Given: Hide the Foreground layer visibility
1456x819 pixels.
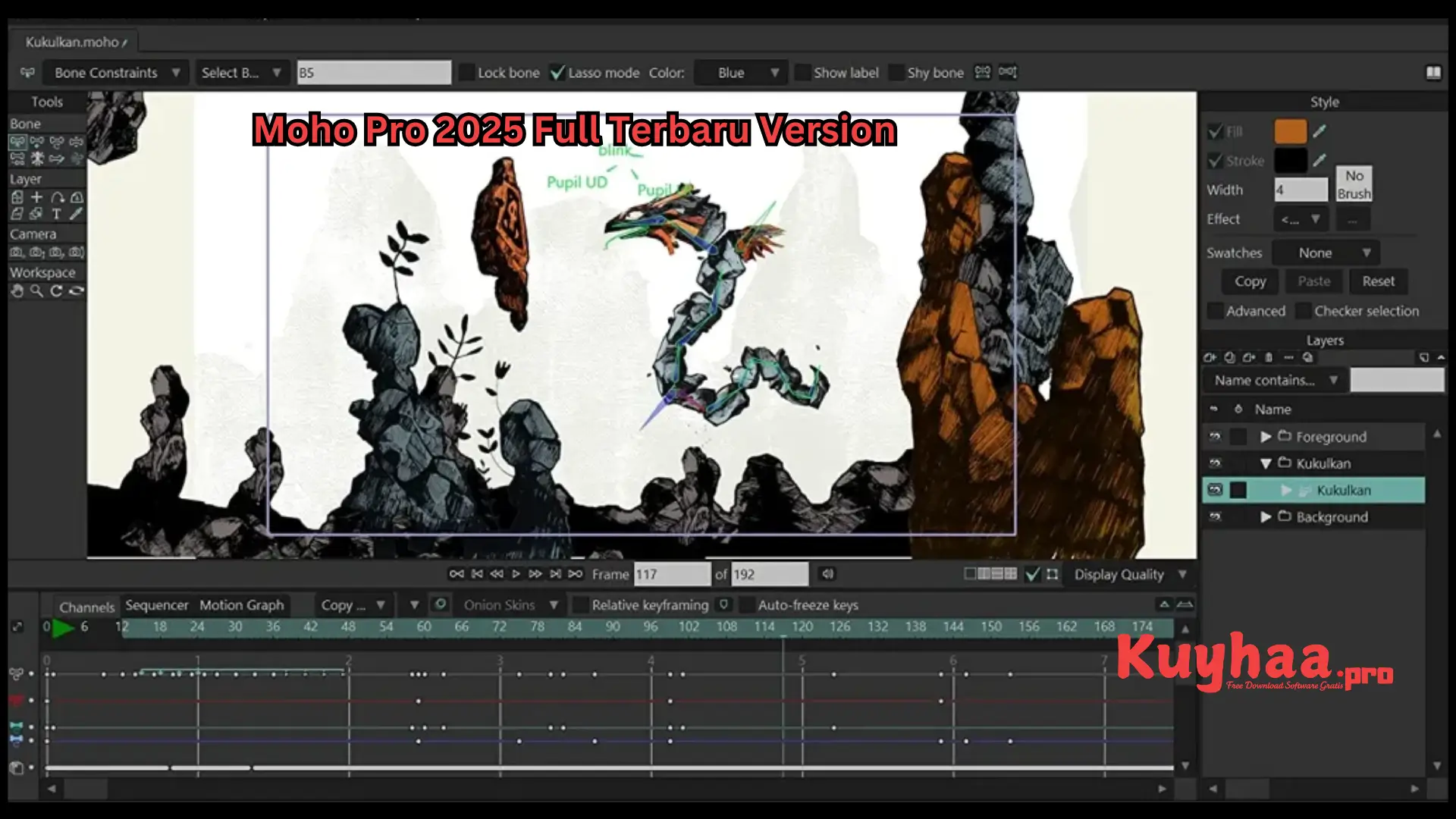Looking at the screenshot, I should (x=1215, y=437).
